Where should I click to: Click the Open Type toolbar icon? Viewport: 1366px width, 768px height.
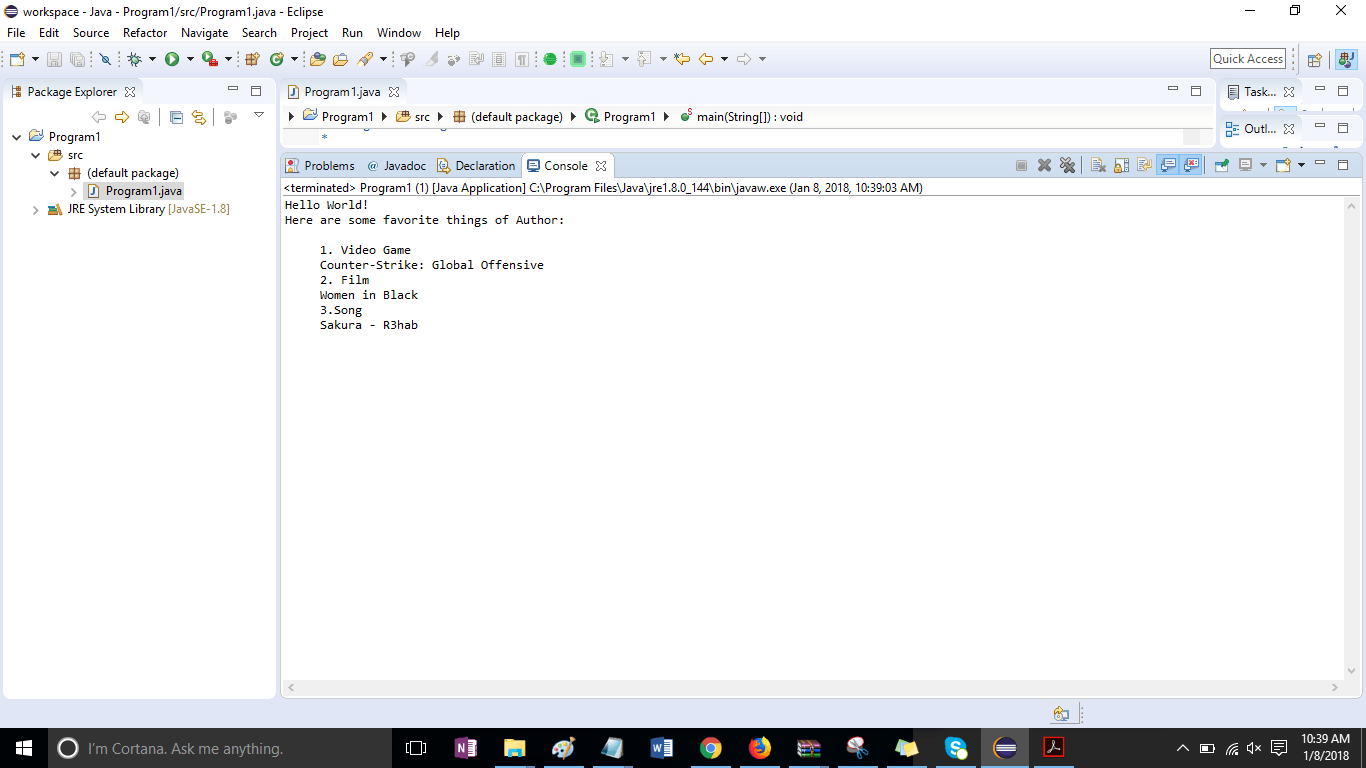tap(317, 59)
